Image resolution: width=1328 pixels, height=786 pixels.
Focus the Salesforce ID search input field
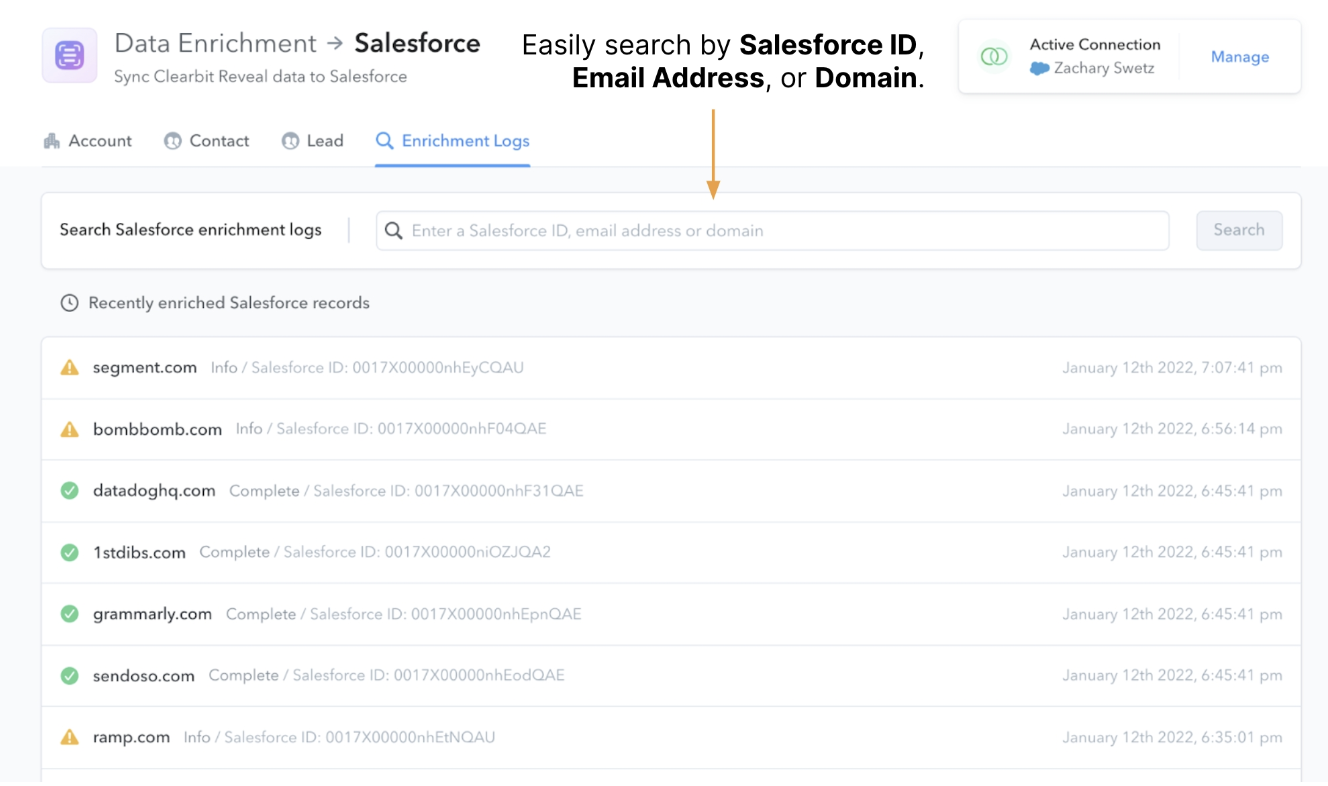pos(772,230)
